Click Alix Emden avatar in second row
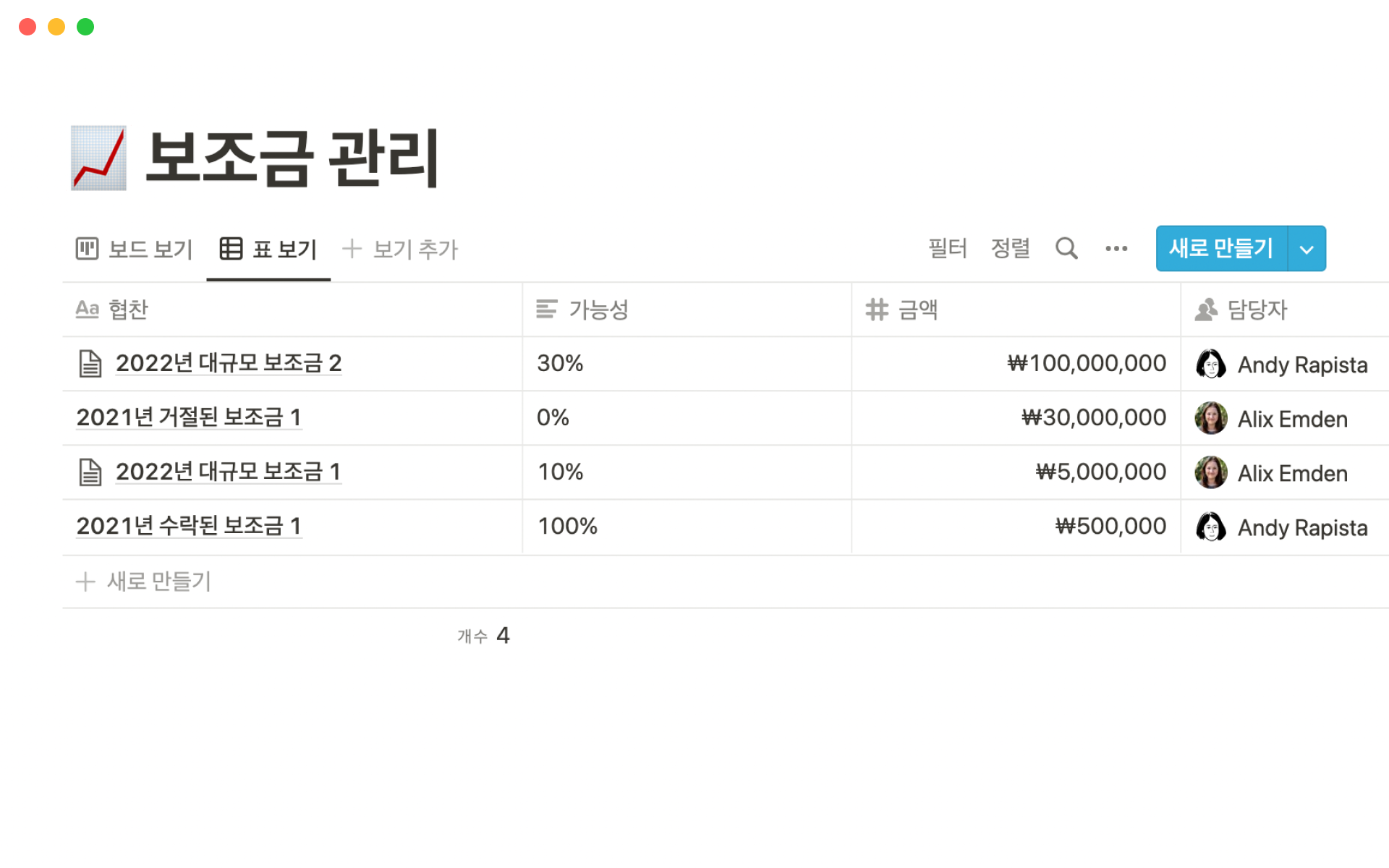 [1210, 418]
